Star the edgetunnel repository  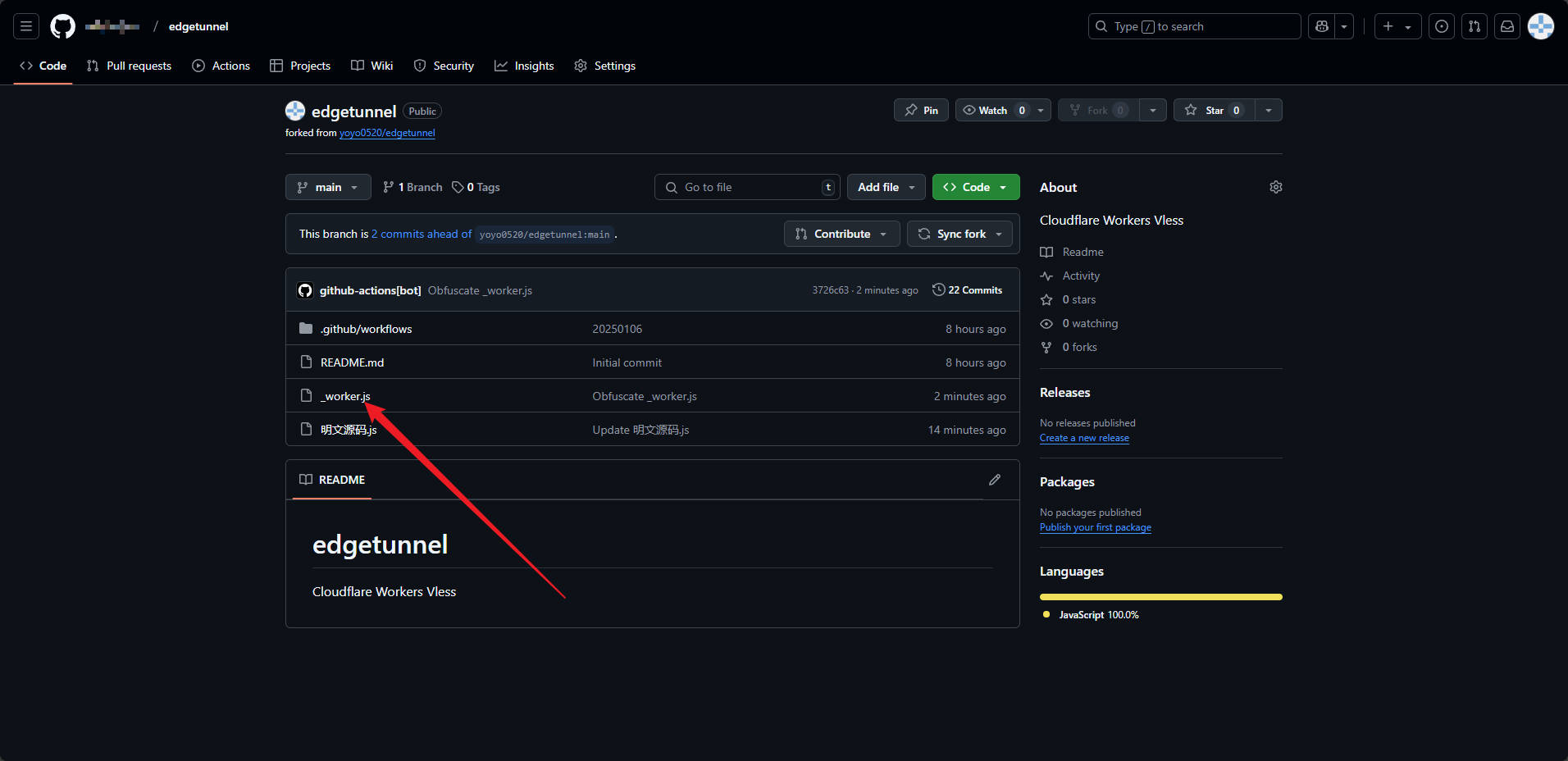[x=1215, y=110]
